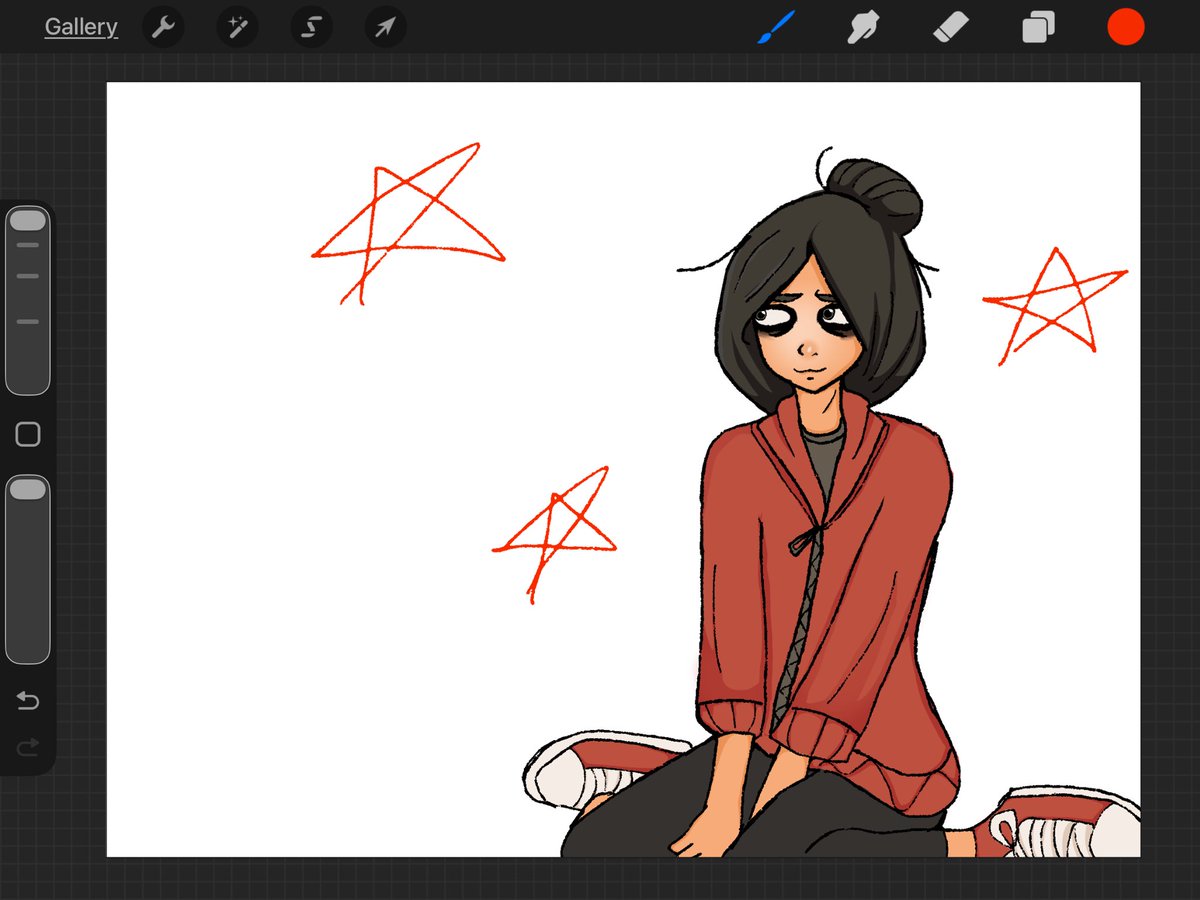Select the Brush tool
Image resolution: width=1200 pixels, height=900 pixels.
[x=776, y=27]
